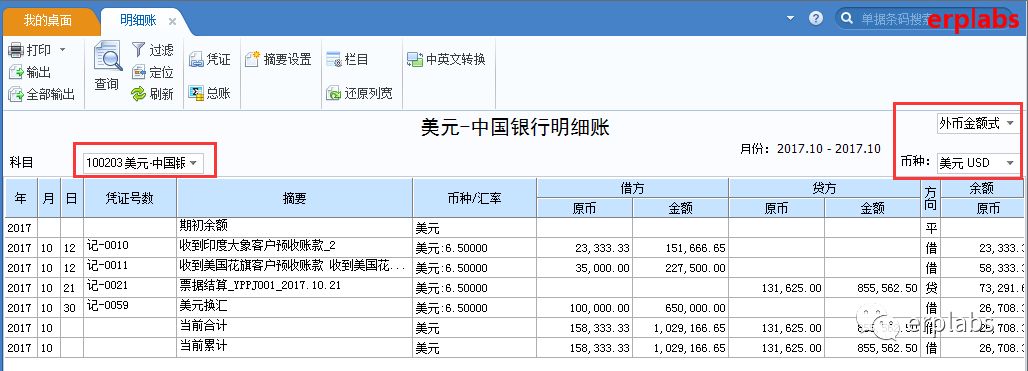
Task: Click the 期初余额 row summary
Action: 294,227
